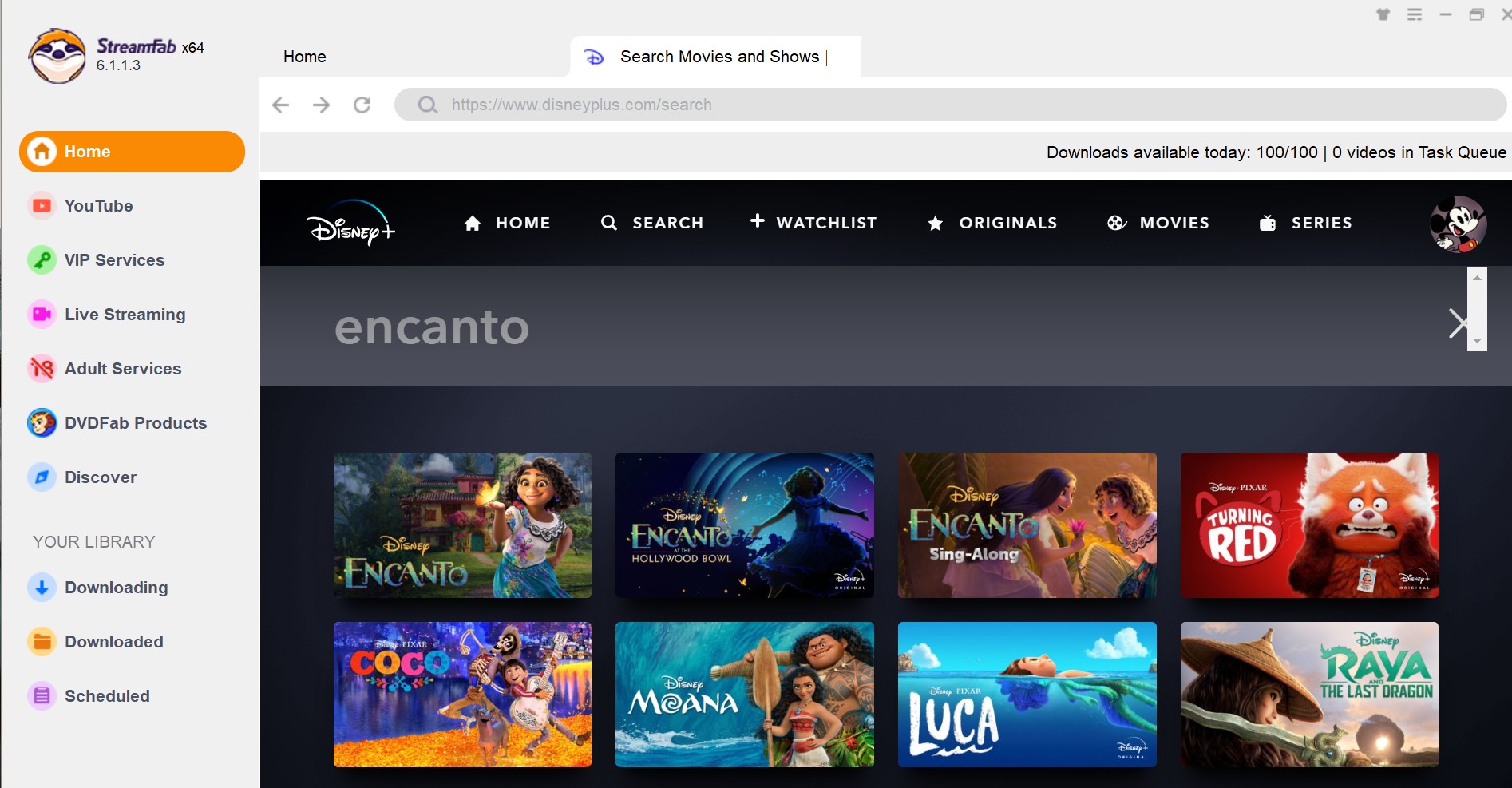
Task: Click the scrollbar up arrow
Action: tap(1477, 278)
